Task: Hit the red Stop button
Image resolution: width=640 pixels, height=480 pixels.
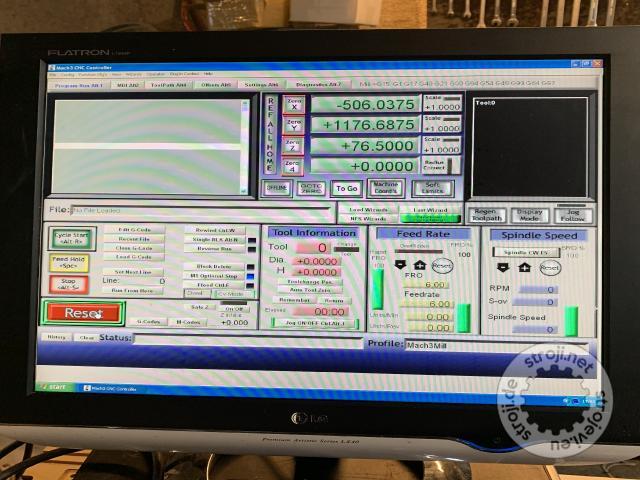Action: (69, 284)
